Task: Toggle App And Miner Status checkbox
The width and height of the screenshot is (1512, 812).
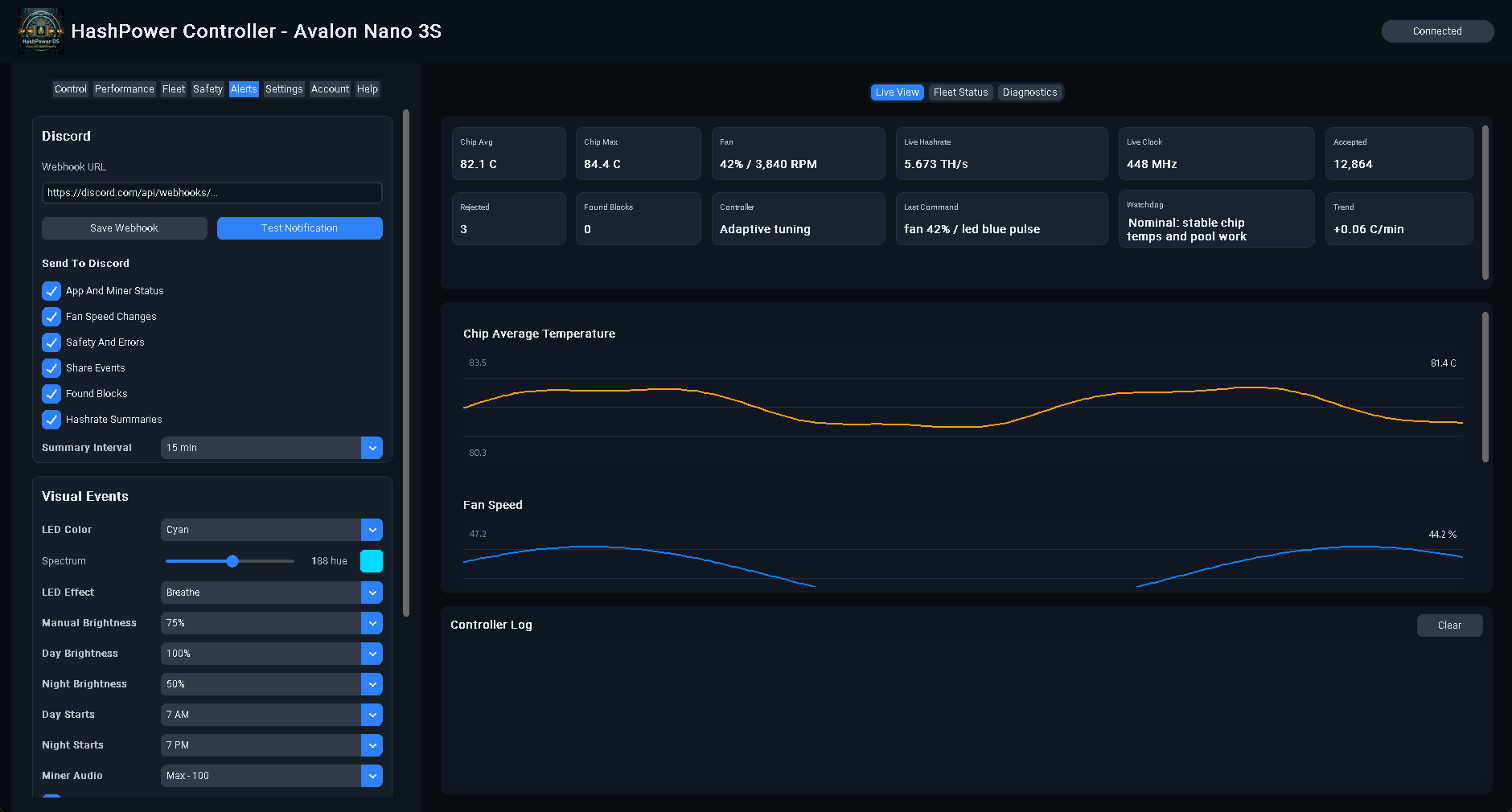Action: tap(51, 291)
